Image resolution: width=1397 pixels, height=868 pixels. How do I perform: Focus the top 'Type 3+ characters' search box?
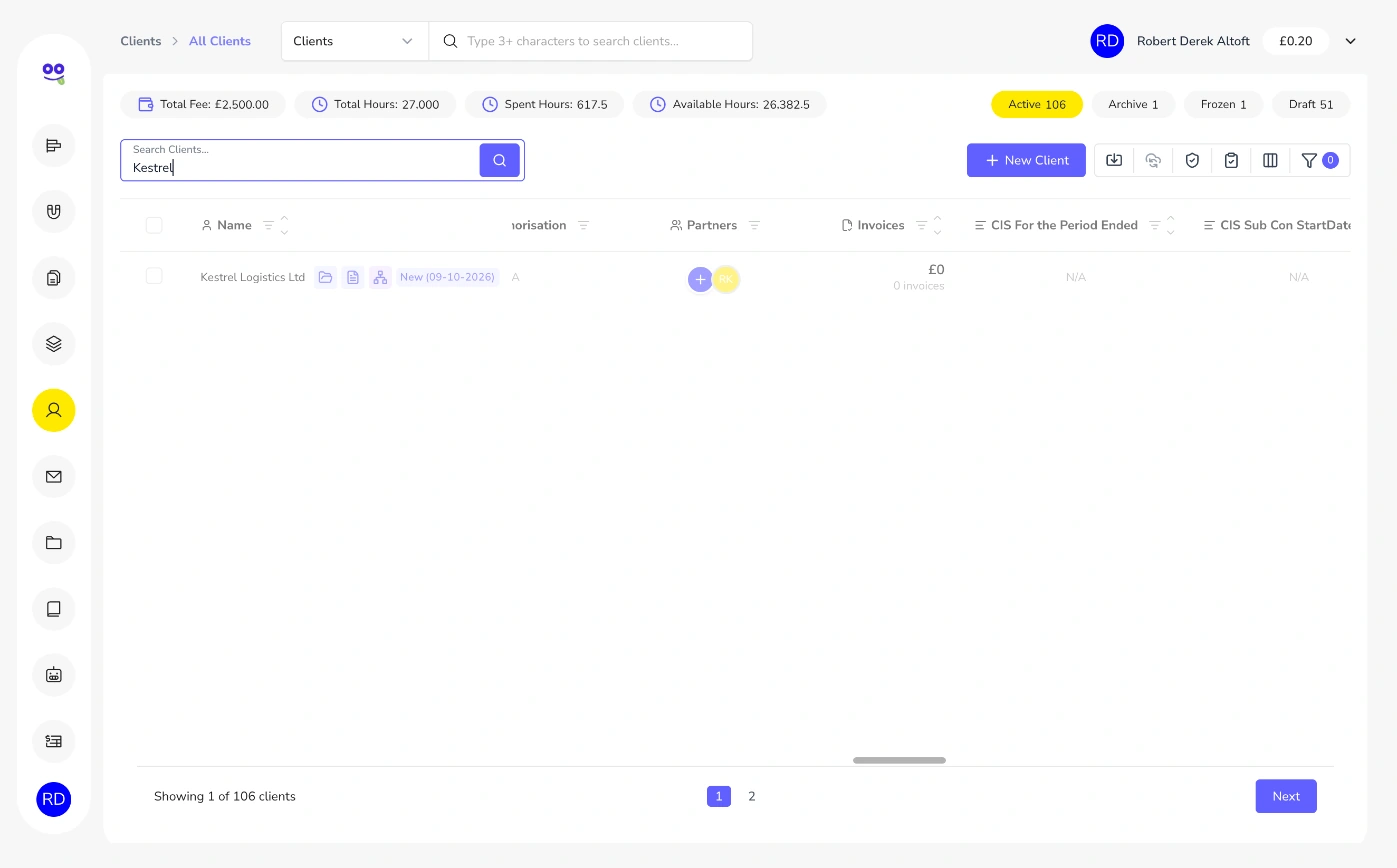[x=591, y=41]
